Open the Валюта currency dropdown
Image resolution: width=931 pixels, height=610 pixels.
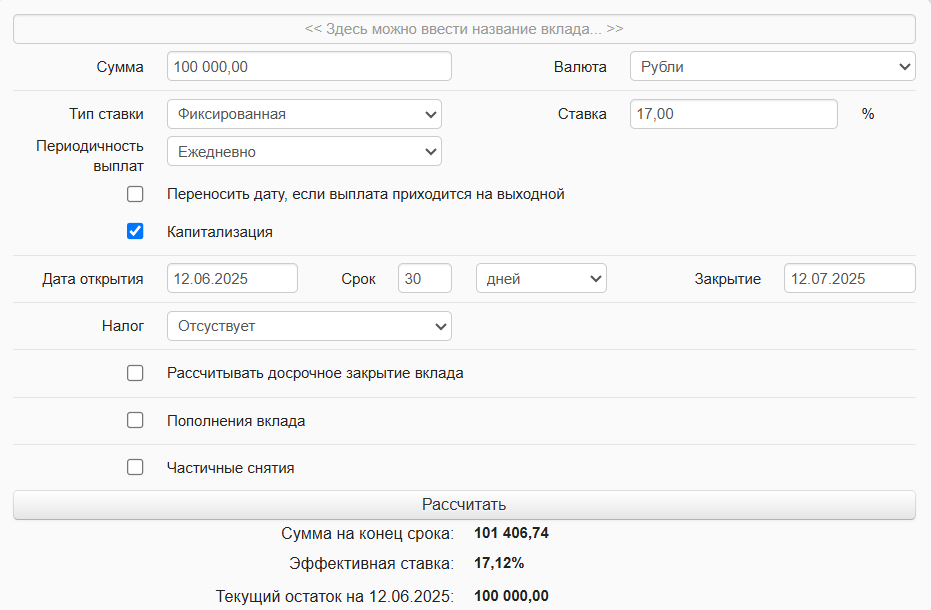[771, 66]
